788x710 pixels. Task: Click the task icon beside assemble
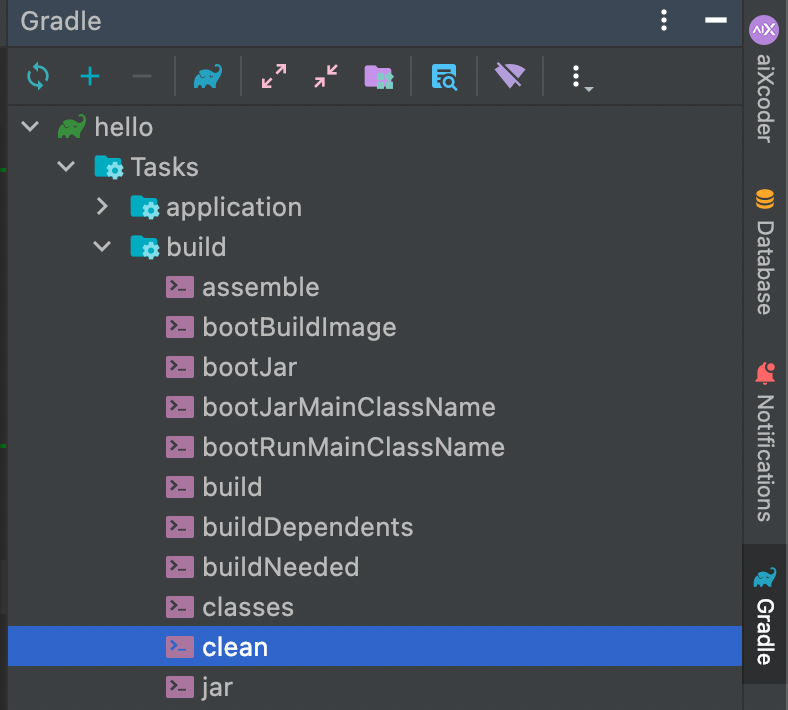click(180, 287)
